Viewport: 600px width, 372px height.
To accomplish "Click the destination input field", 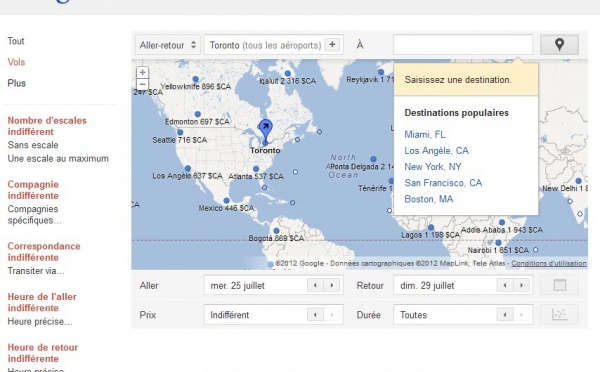I will tap(463, 45).
